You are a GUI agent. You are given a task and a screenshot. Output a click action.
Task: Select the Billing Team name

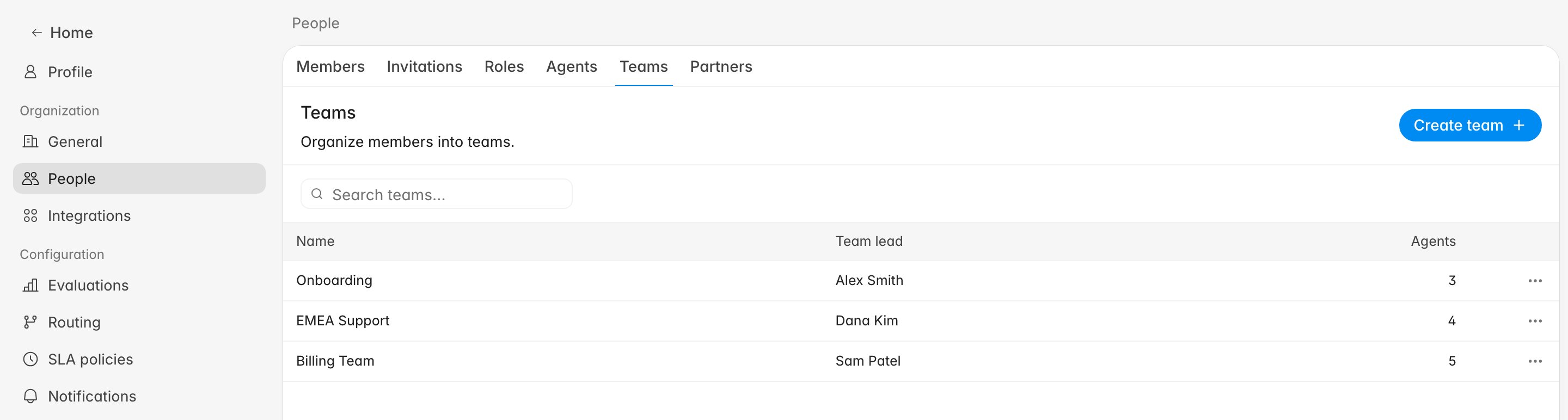coord(335,361)
